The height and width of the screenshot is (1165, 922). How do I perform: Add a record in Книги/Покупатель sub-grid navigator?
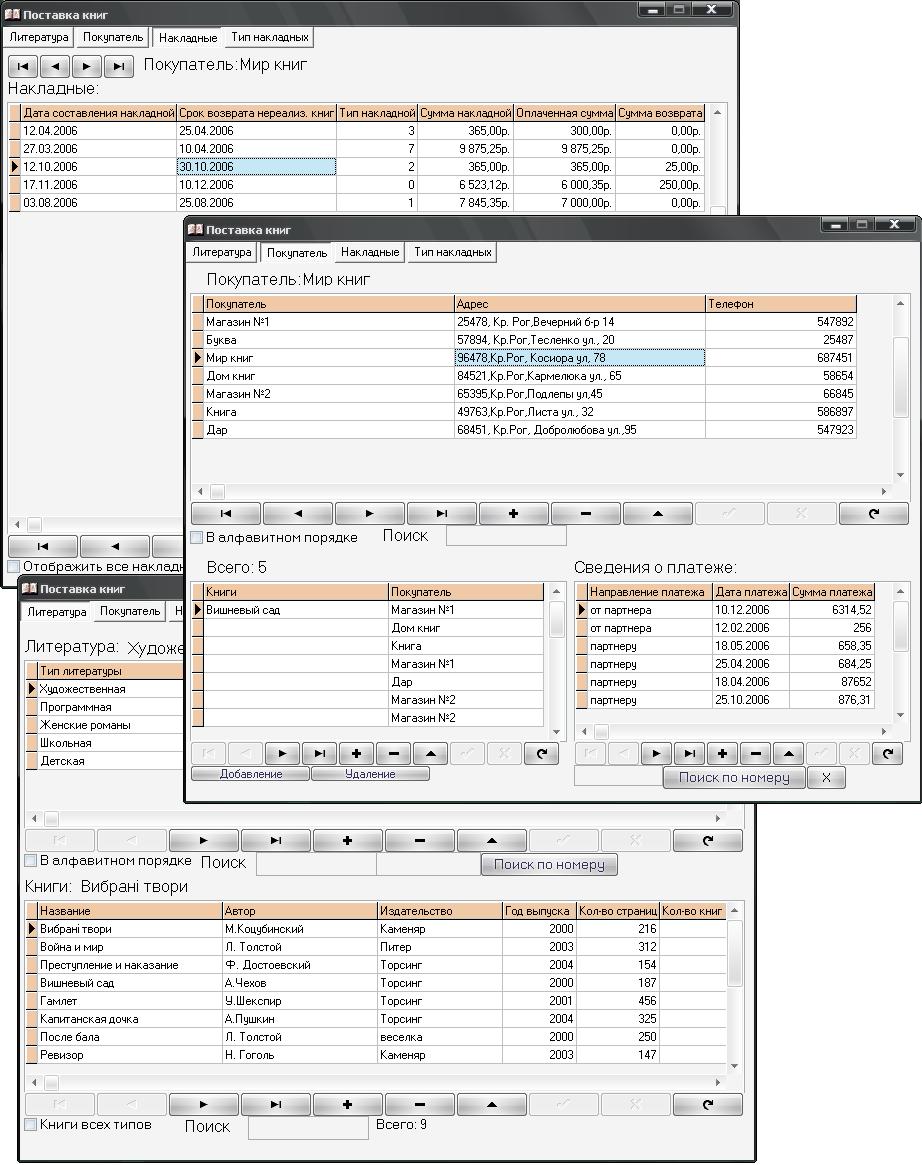pos(357,753)
